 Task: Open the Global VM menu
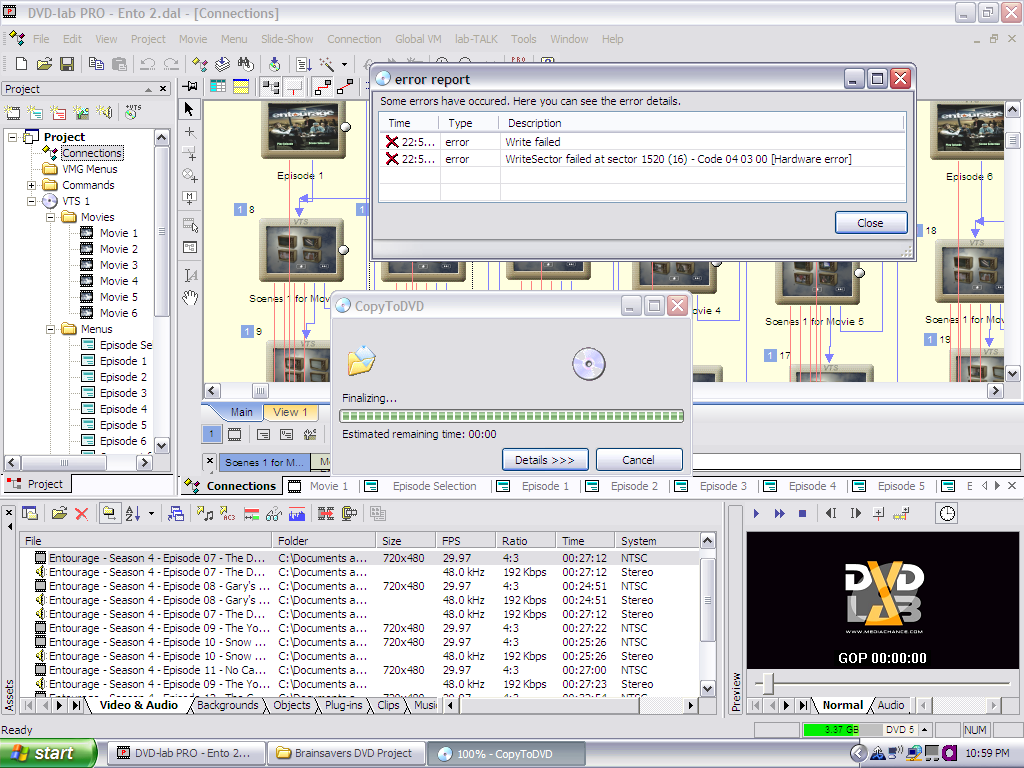(418, 39)
